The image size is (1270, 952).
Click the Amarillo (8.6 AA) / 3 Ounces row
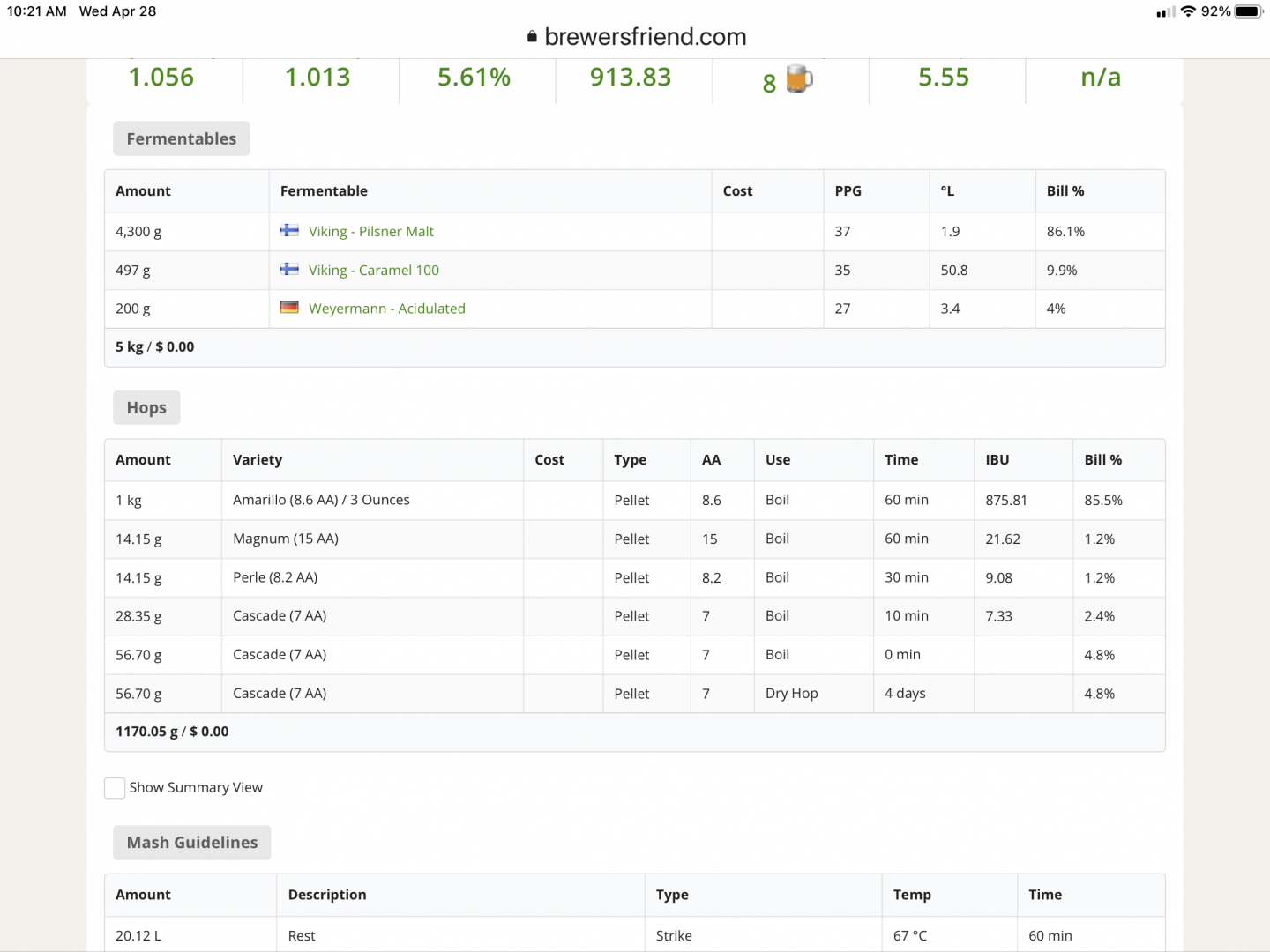point(635,501)
